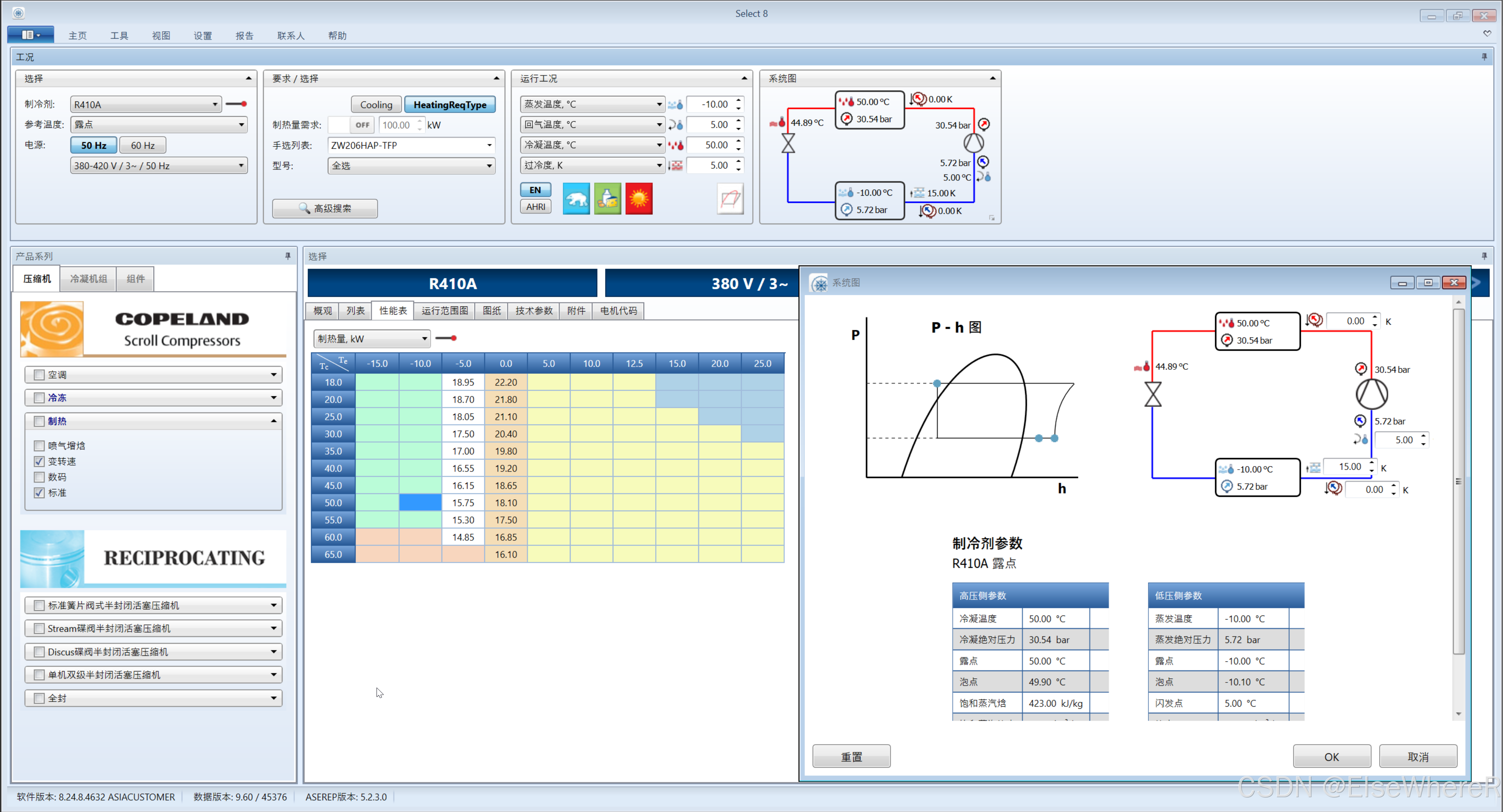Click the magnifier icon on 高级搜索
This screenshot has height=812, width=1503.
[304, 208]
